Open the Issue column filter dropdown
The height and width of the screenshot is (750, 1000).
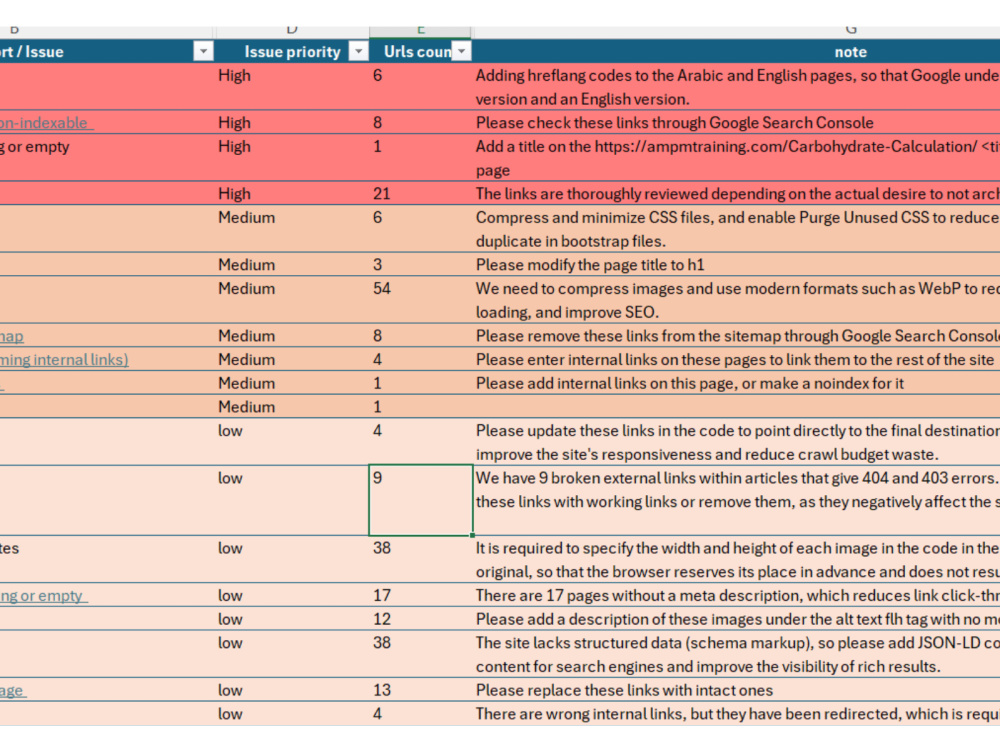(203, 52)
